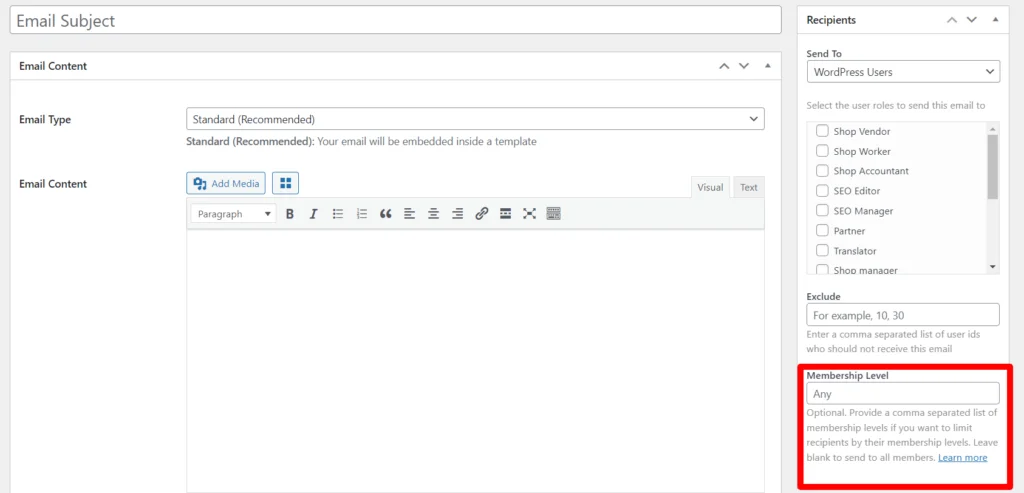This screenshot has height=493, width=1024.
Task: Check the Translator role
Action: 822,251
